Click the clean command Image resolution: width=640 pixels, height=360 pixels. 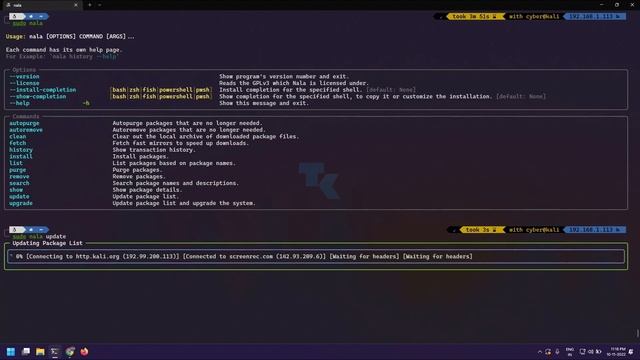click(x=18, y=136)
